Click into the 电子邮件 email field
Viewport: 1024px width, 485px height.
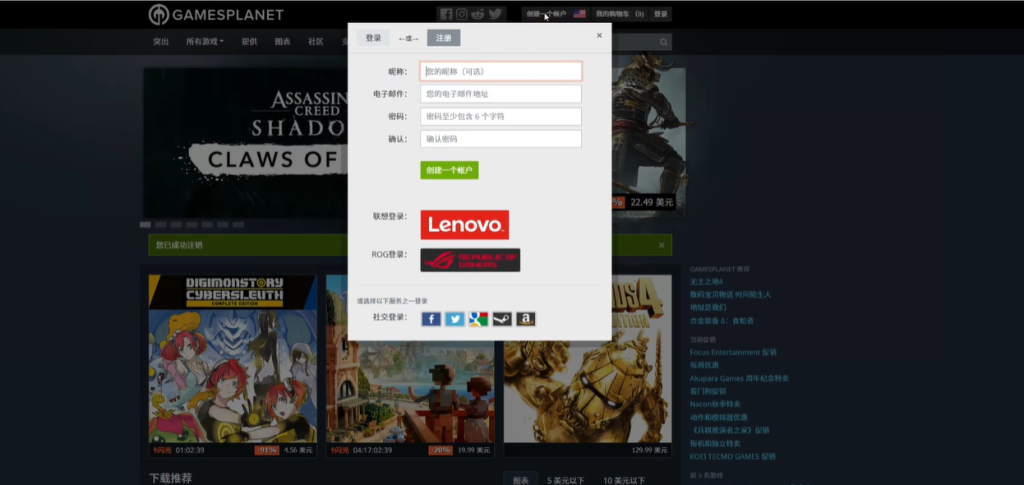click(501, 94)
